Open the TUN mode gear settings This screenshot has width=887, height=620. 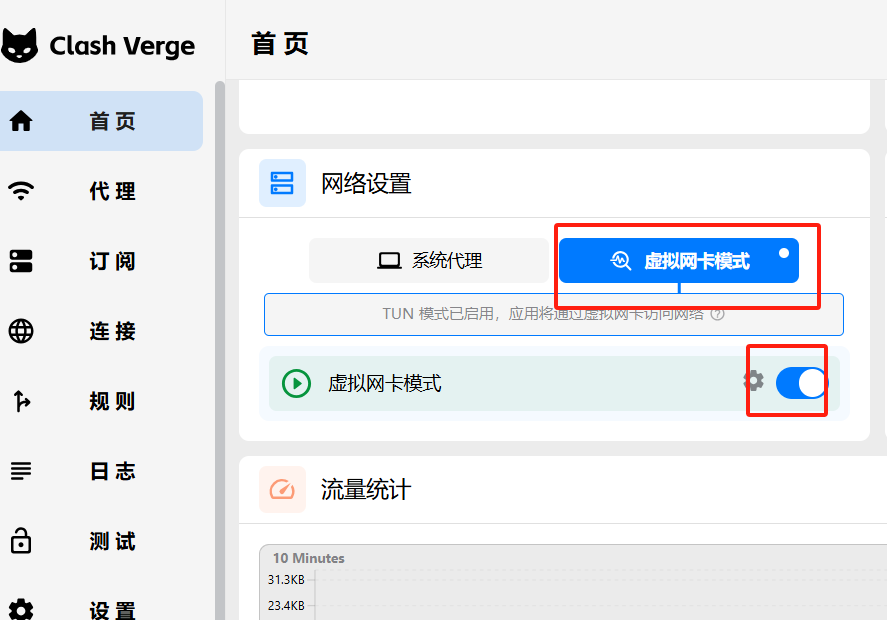pyautogui.click(x=753, y=381)
